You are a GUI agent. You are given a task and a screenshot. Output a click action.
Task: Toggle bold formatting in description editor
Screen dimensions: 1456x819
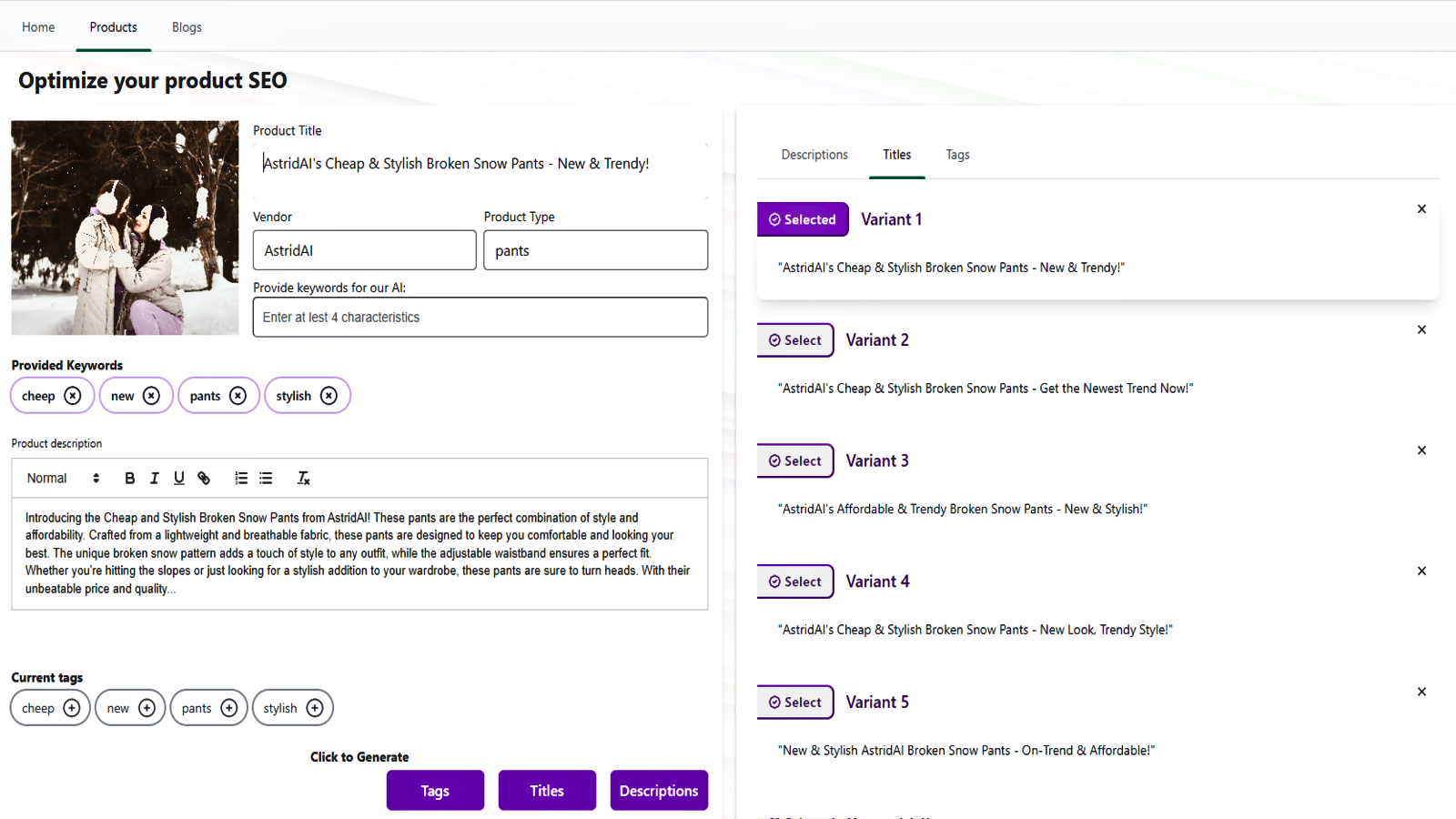click(x=130, y=478)
